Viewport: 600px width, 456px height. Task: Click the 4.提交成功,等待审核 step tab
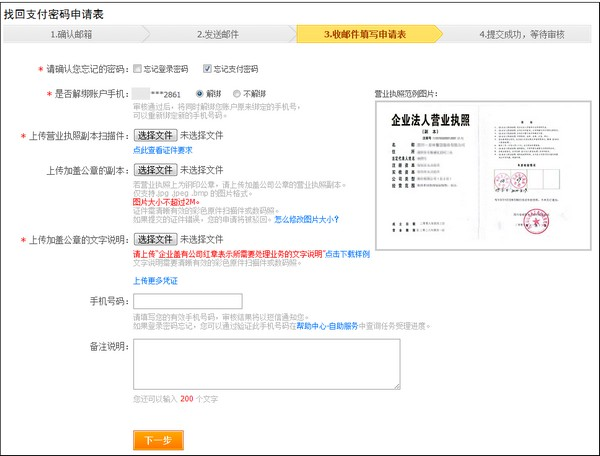click(x=522, y=34)
